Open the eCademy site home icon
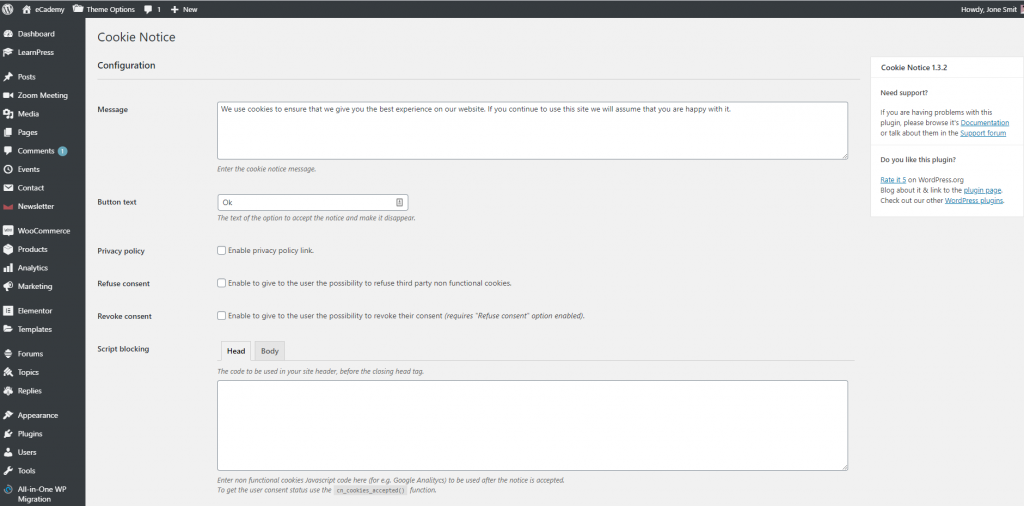Viewport: 1024px width, 506px height. tap(26, 9)
